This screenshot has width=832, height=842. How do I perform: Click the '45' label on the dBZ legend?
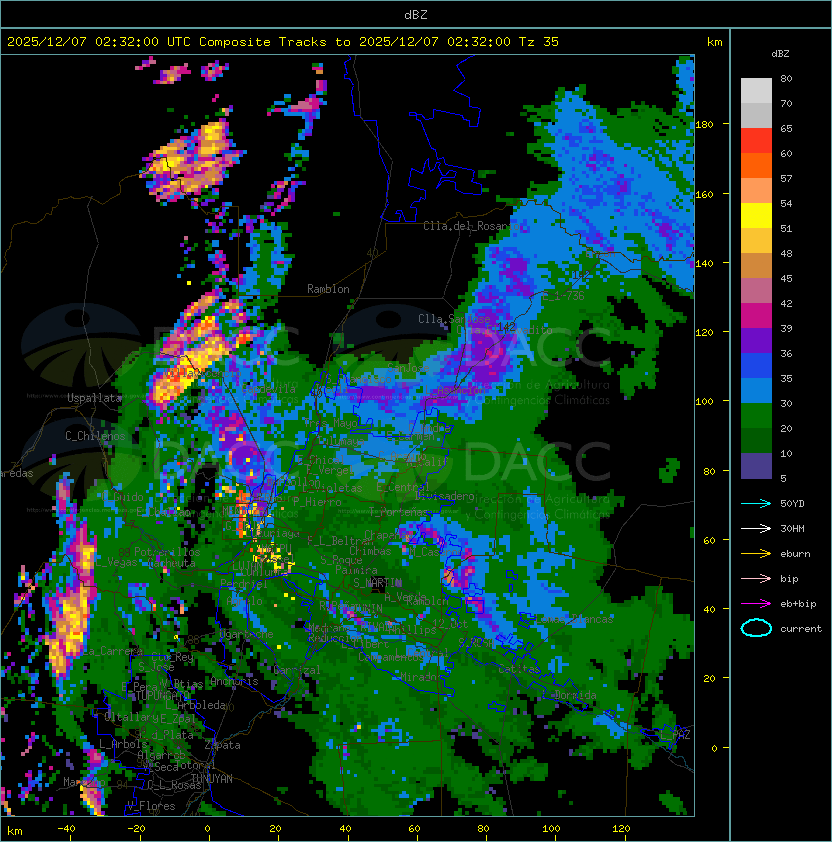point(786,278)
